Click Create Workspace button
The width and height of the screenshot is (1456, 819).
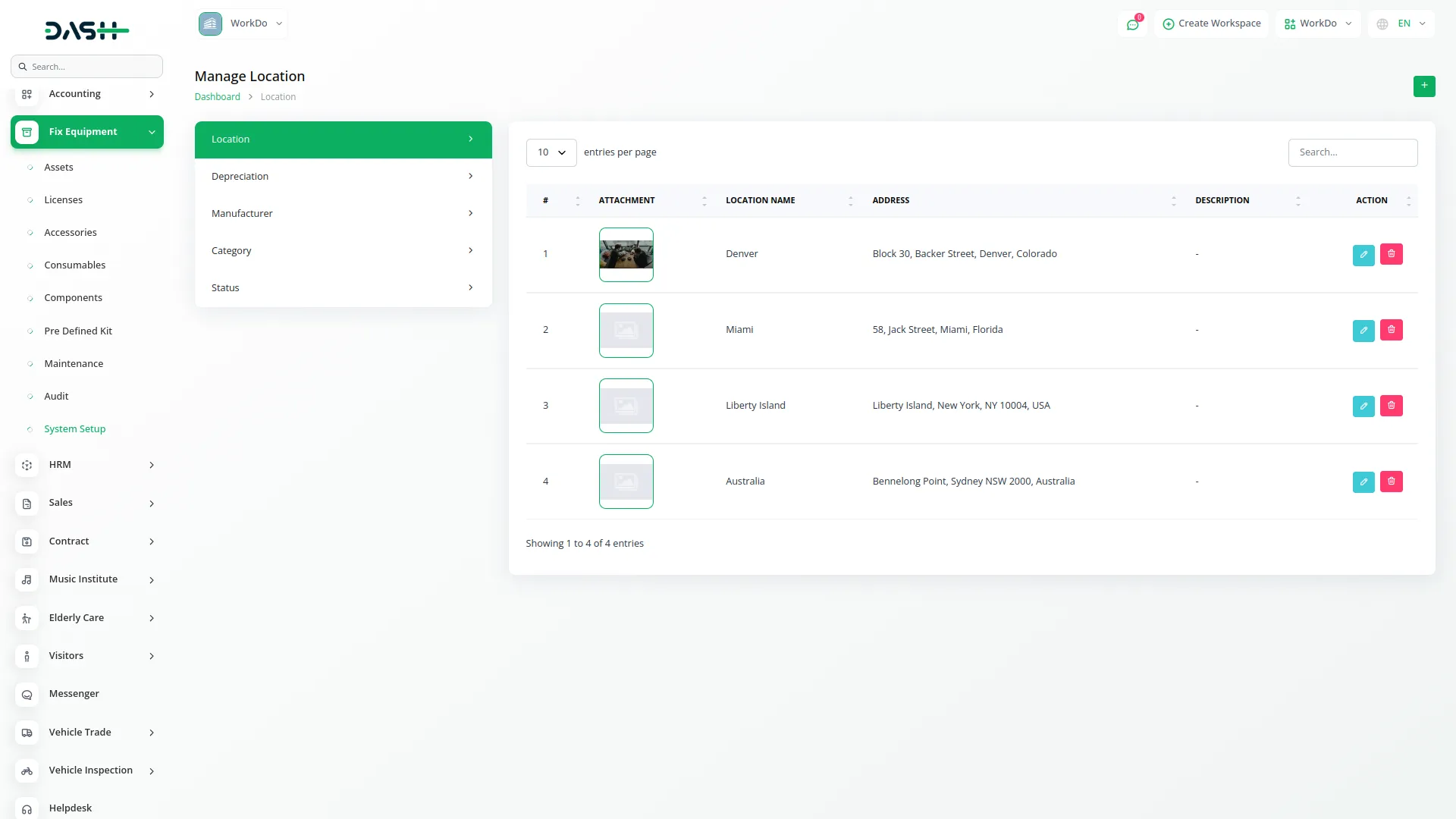(x=1211, y=24)
